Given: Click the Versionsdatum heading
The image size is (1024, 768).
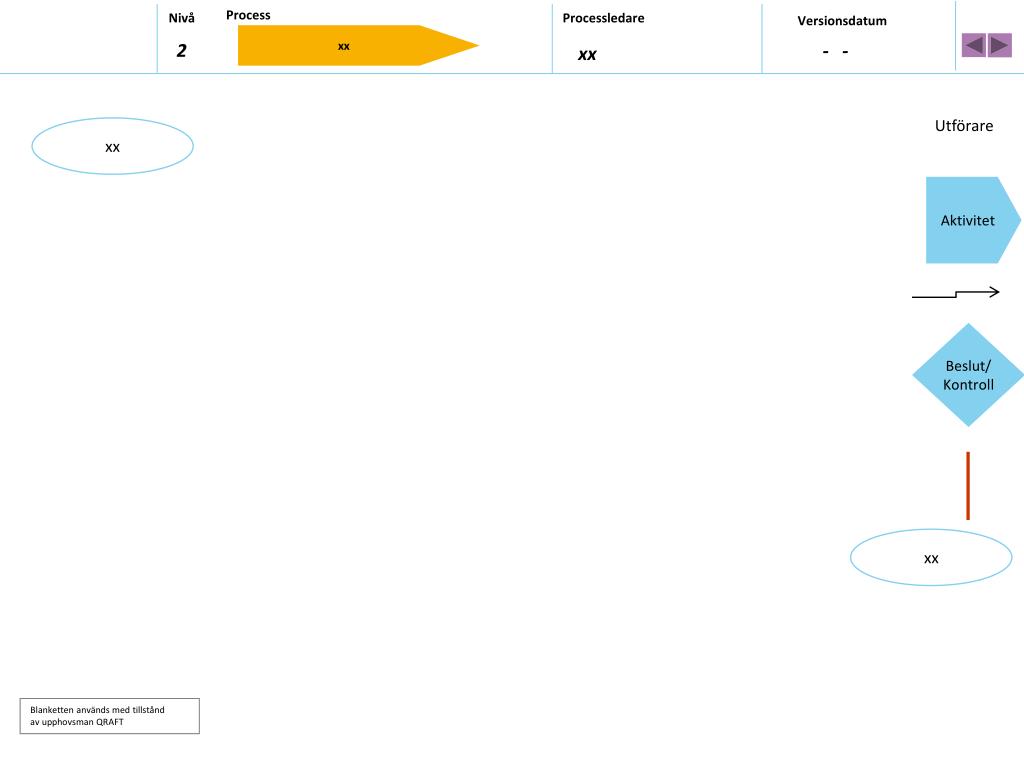Looking at the screenshot, I should (842, 20).
